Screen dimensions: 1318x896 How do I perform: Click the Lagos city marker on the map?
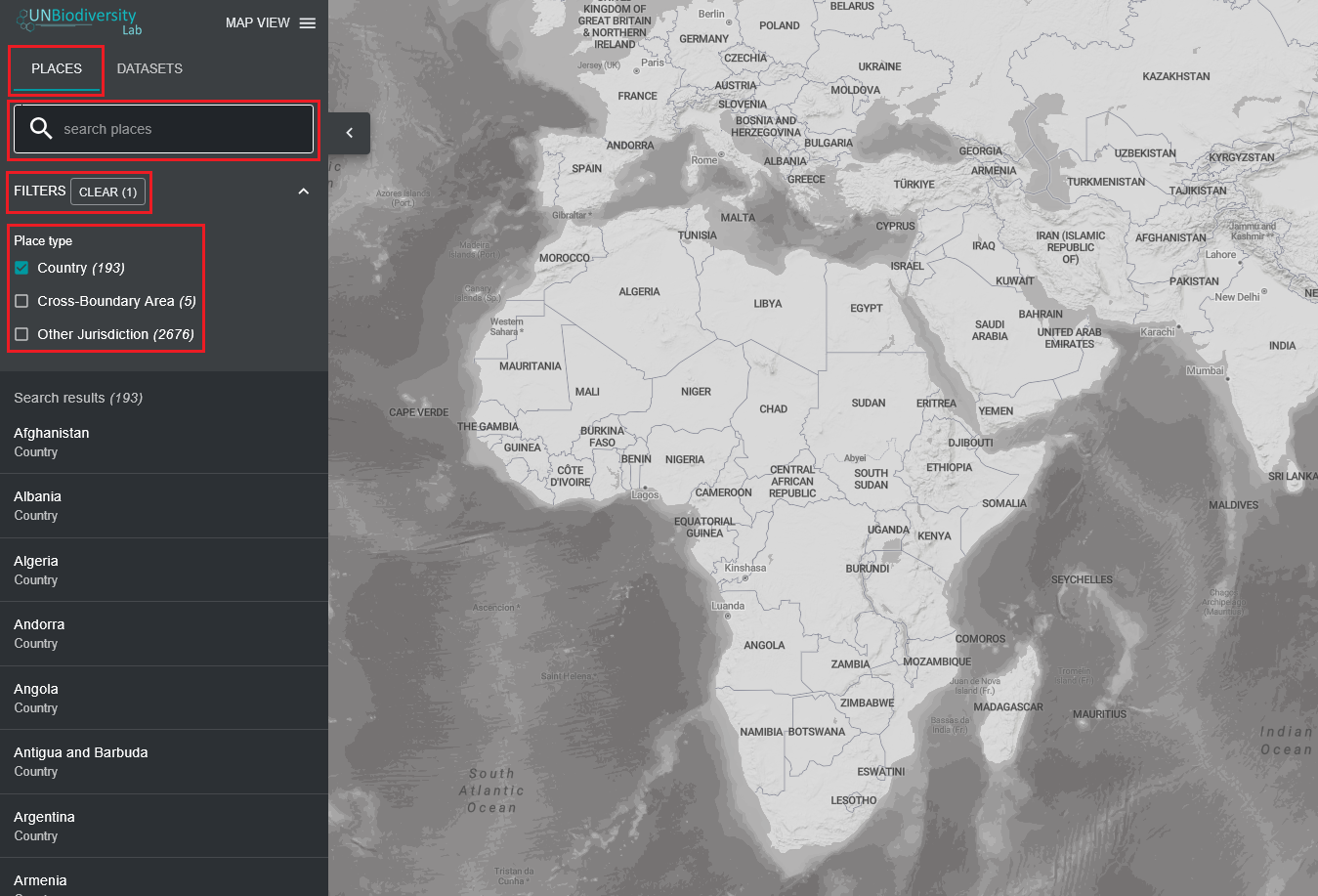(x=645, y=487)
